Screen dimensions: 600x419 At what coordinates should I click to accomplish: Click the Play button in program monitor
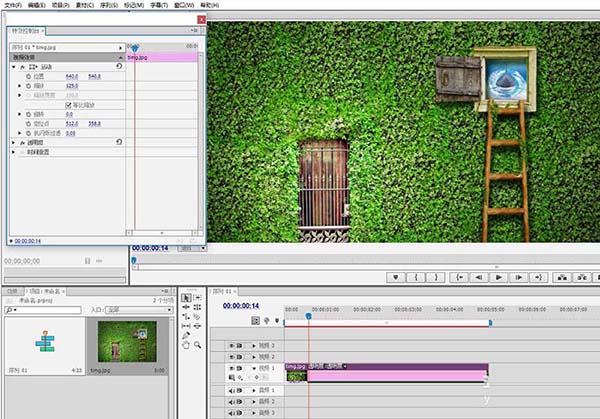[x=499, y=277]
